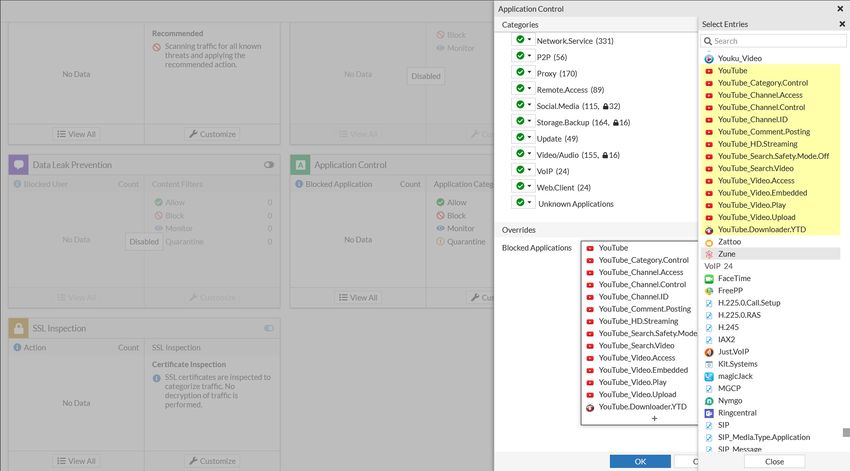Click YouTube_Video.Play in Blocked Applications
850x471 pixels.
pos(633,382)
